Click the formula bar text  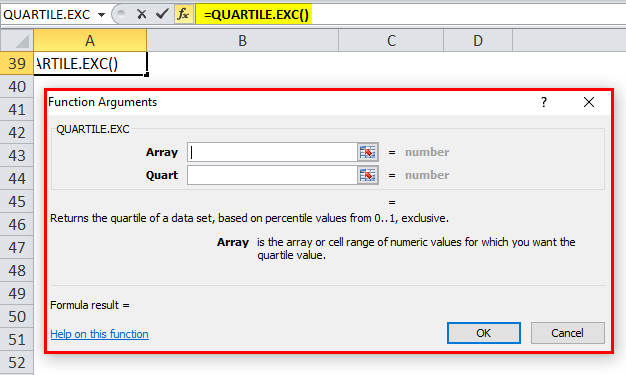(x=256, y=14)
